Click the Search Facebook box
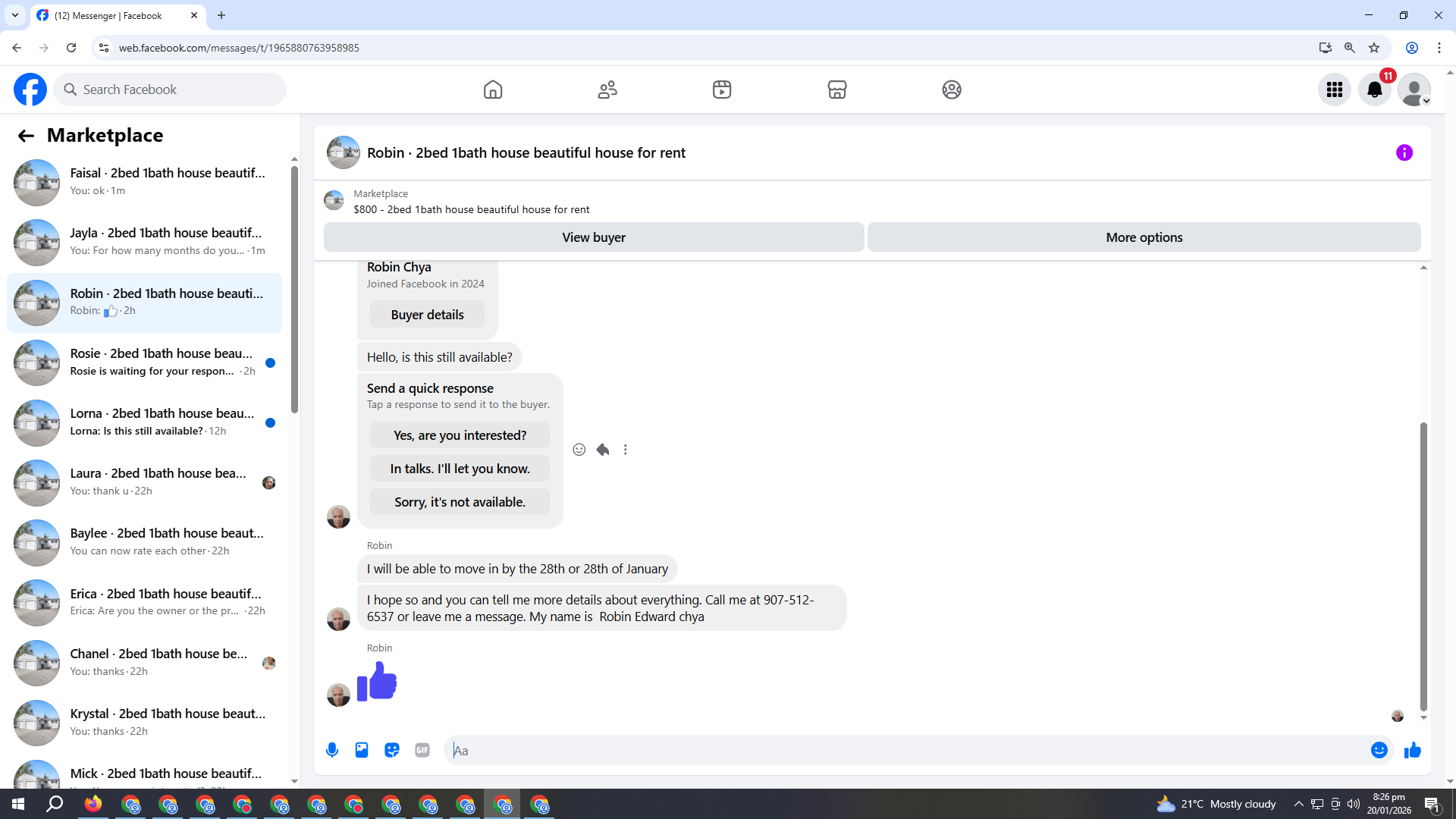Image resolution: width=1456 pixels, height=819 pixels. [170, 89]
